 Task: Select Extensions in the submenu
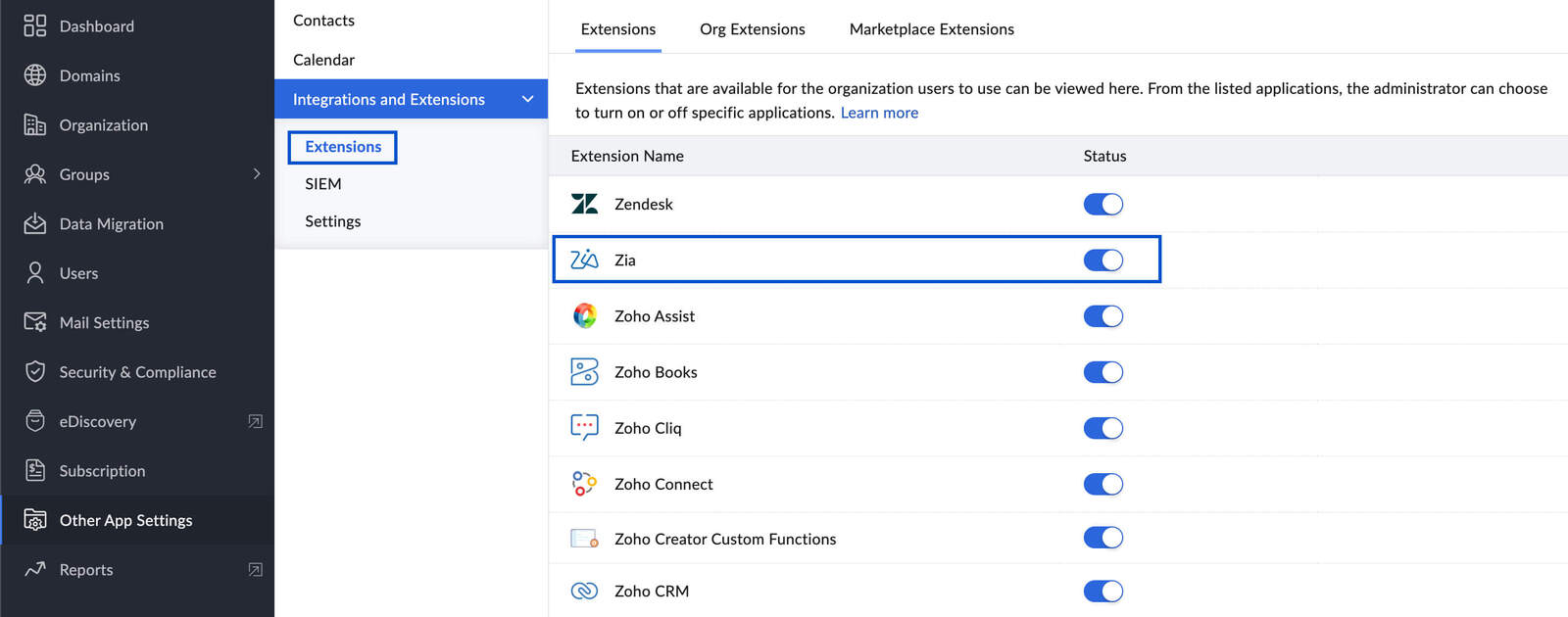[x=343, y=147]
